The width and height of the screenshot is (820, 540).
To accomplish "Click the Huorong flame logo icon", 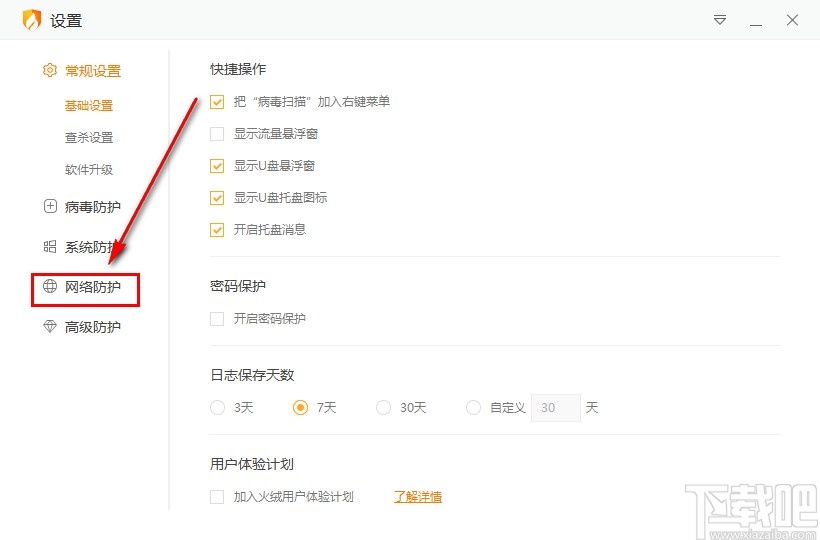I will click(31, 20).
